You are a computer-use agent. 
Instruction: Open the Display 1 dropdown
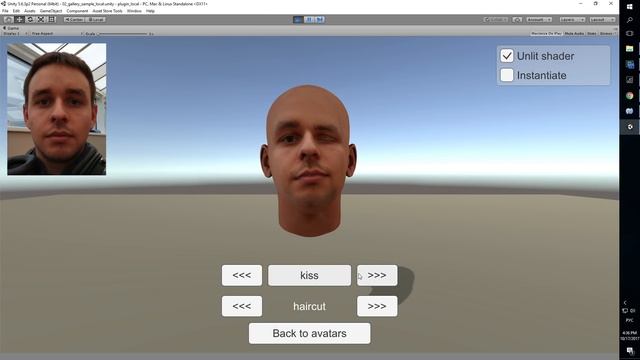pyautogui.click(x=15, y=33)
